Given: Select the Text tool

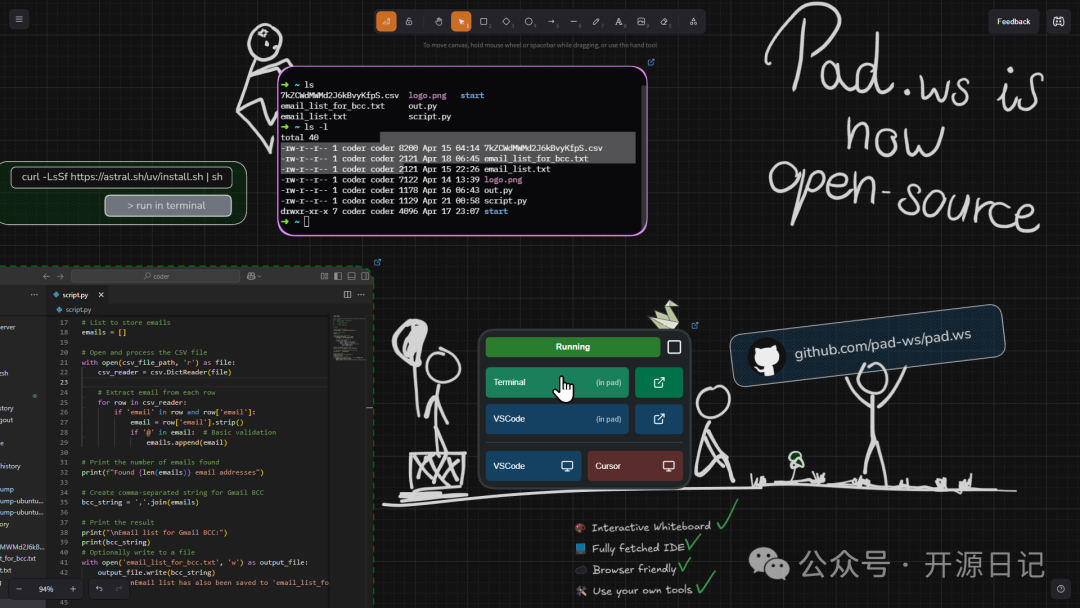Looking at the screenshot, I should [x=618, y=21].
